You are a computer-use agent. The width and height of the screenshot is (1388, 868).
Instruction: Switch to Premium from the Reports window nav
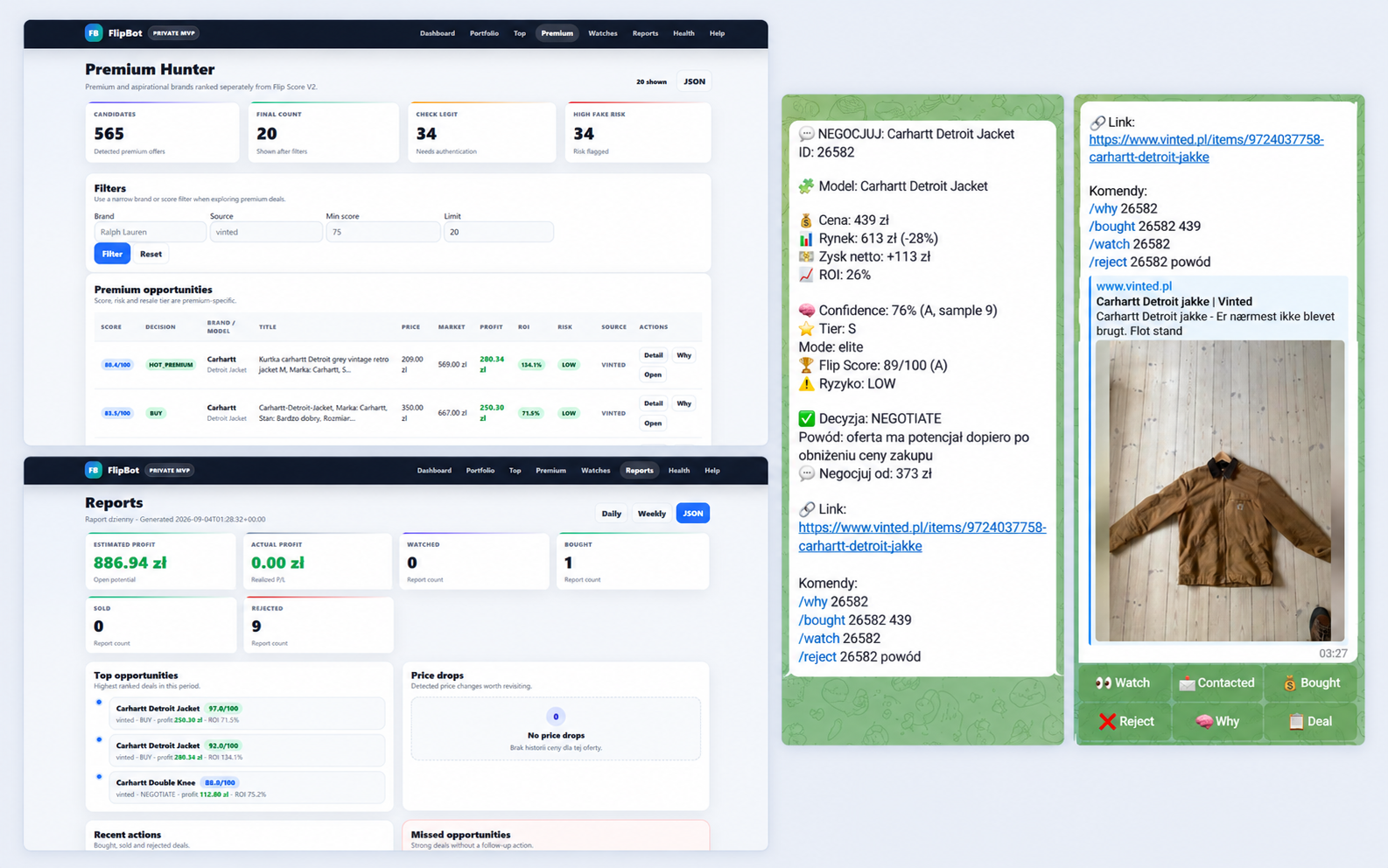550,470
